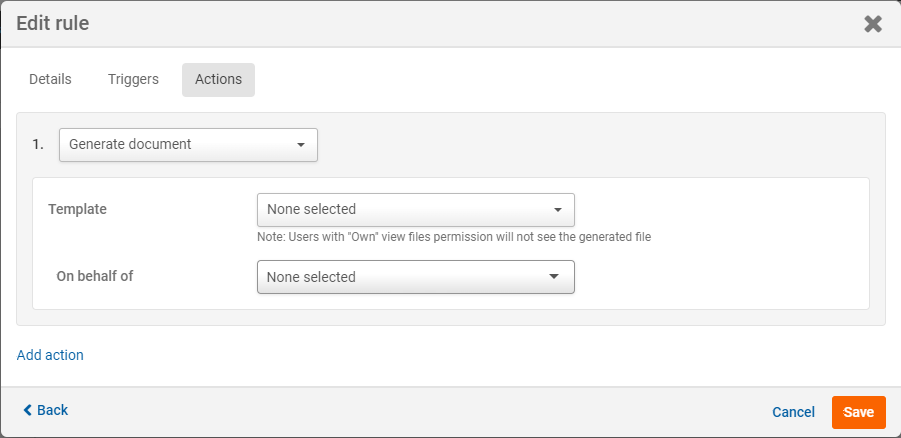
Task: Click the Template field label
Action: coord(77,209)
